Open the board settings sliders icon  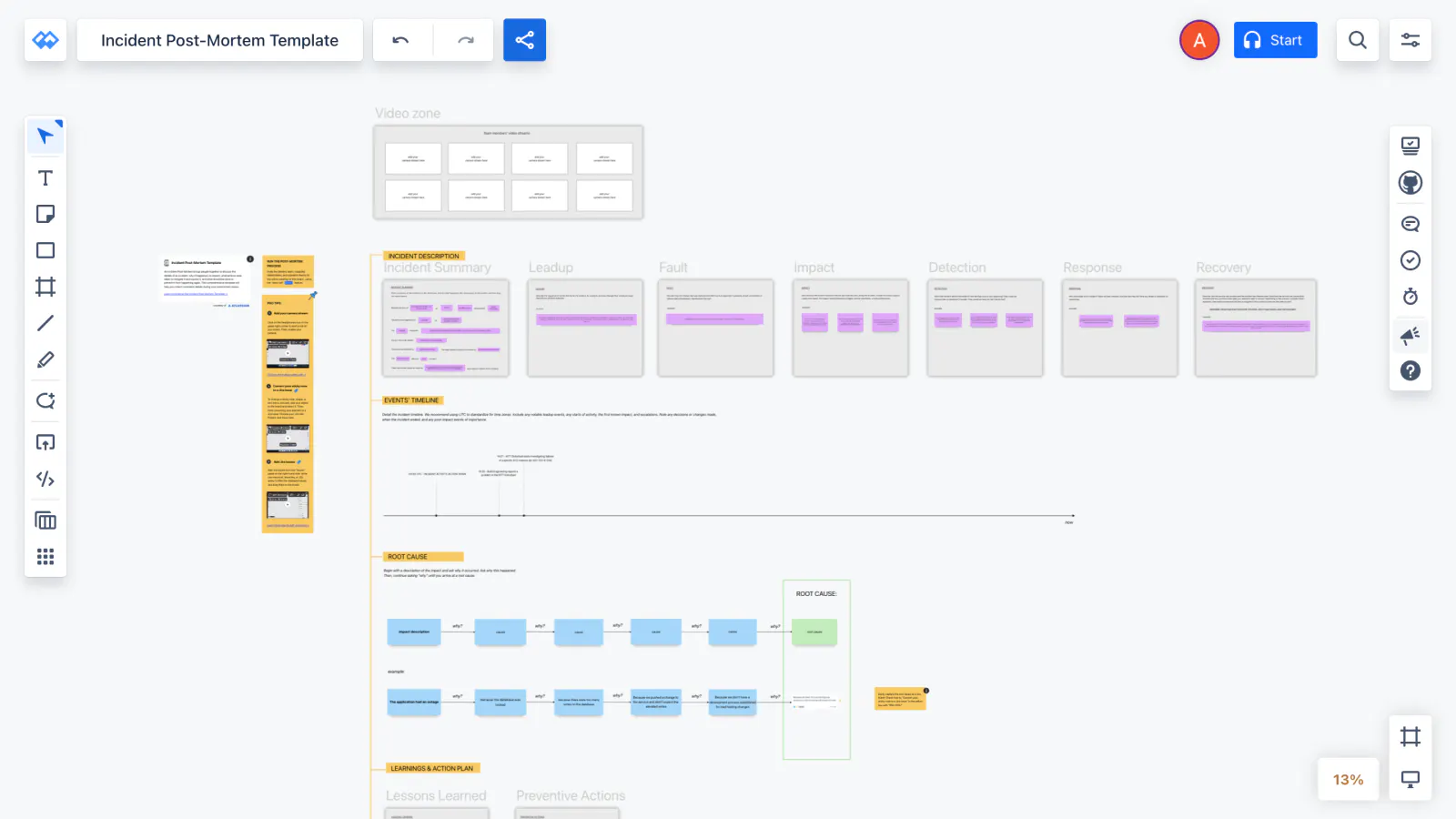point(1410,40)
